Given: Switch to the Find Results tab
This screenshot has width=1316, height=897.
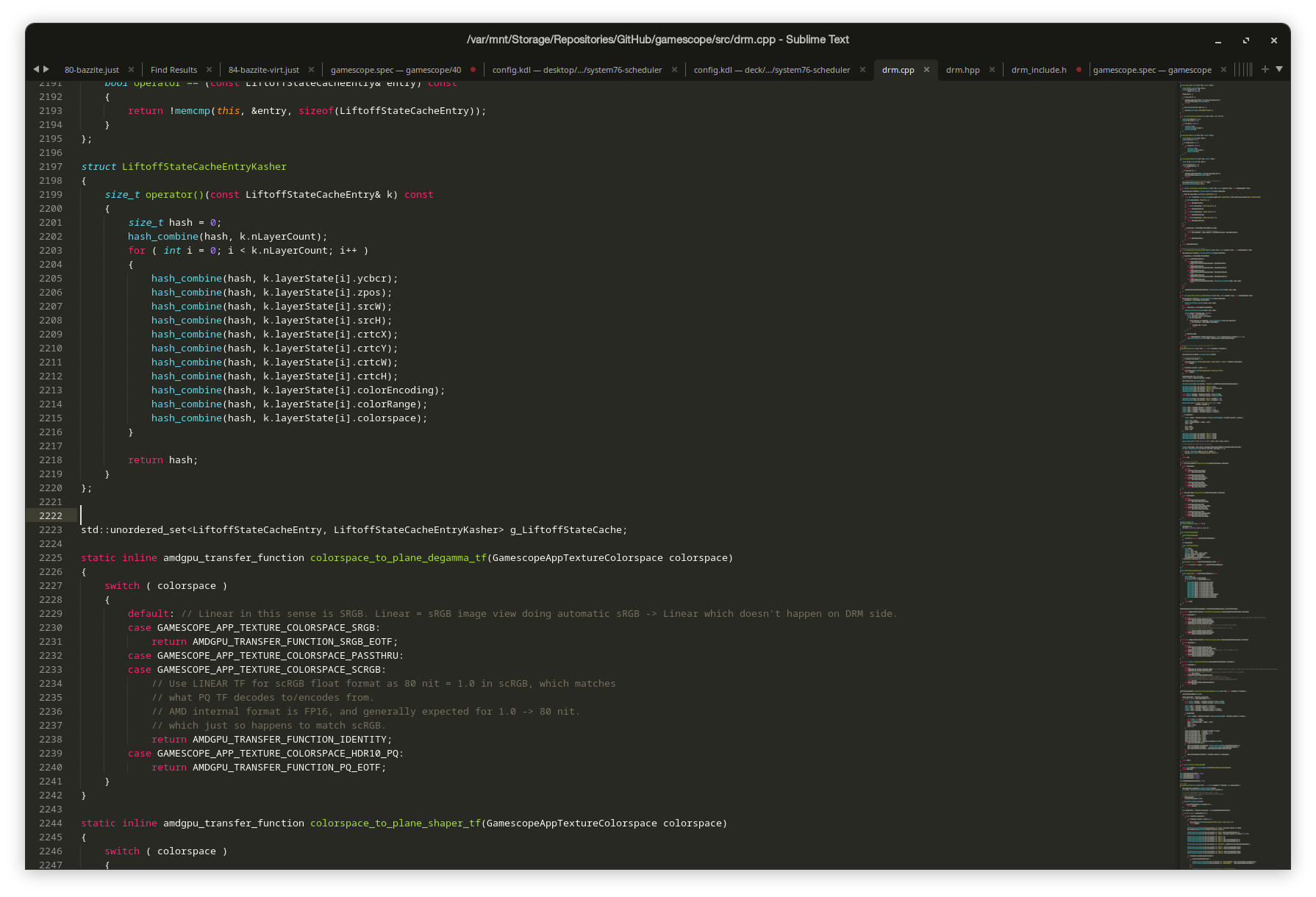Looking at the screenshot, I should pos(174,70).
